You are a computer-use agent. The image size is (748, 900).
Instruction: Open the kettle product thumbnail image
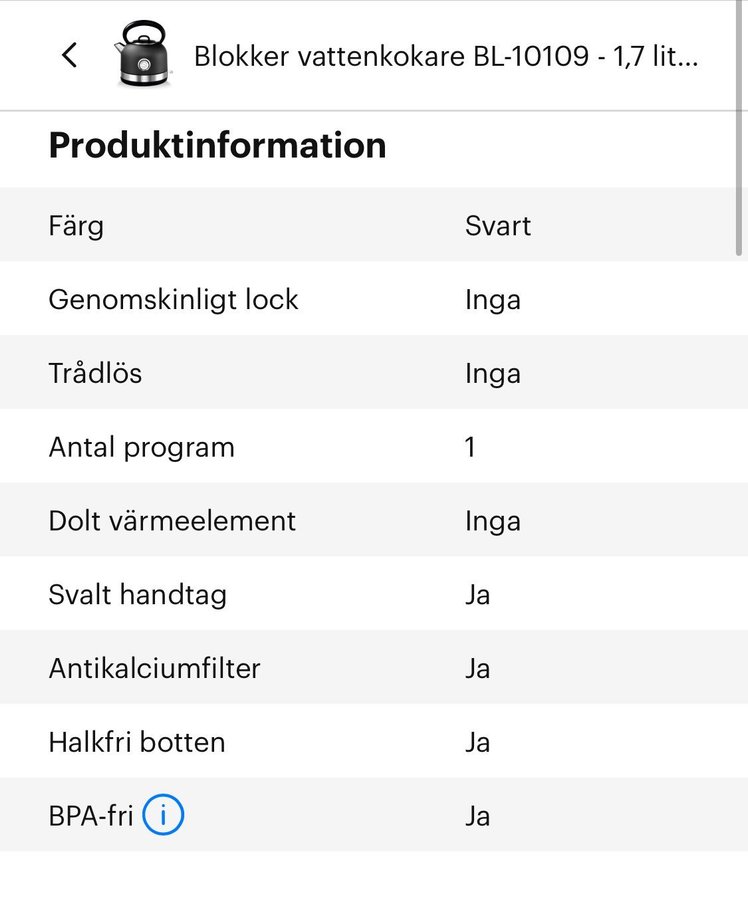[144, 55]
